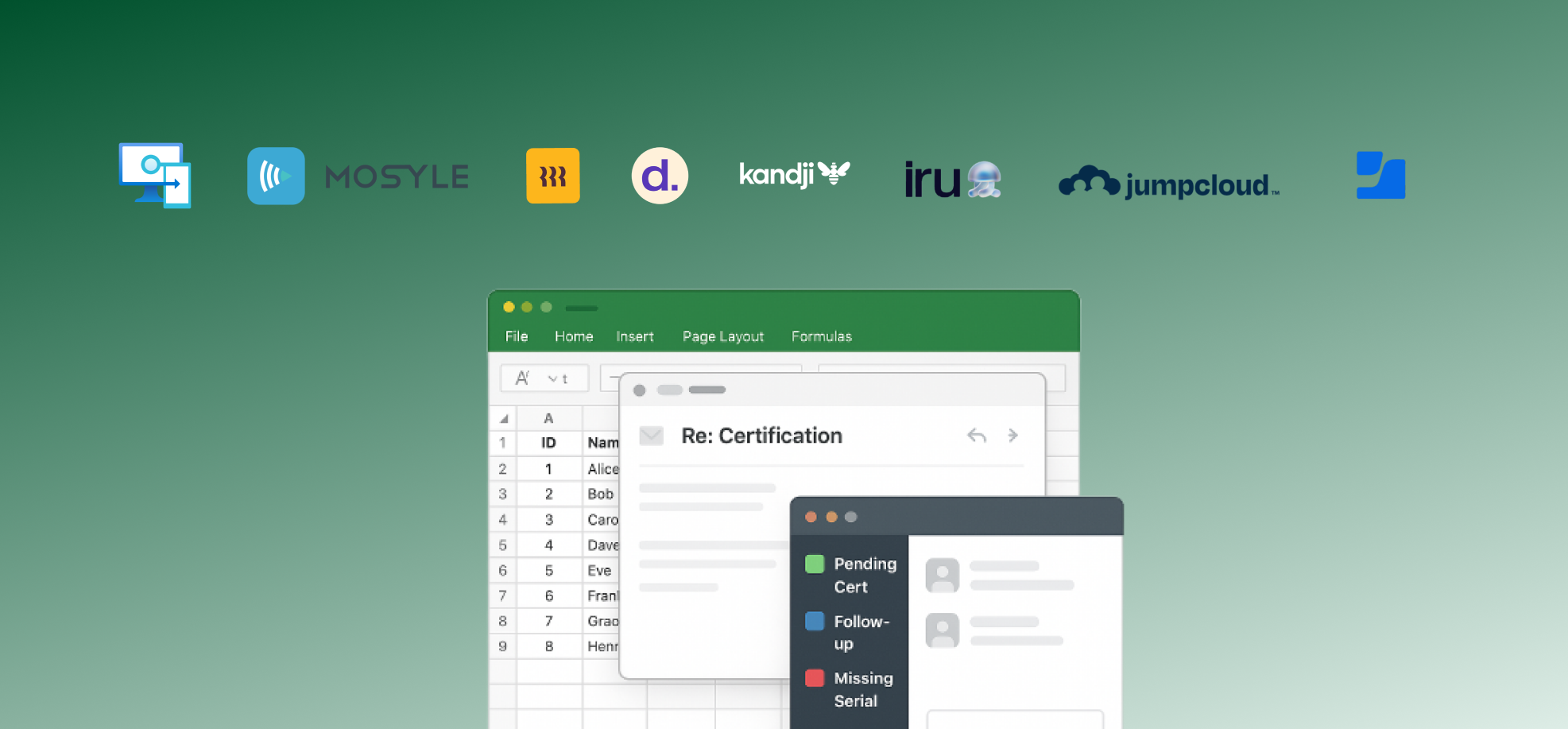The image size is (1568, 729).
Task: Click the gray close dot of email window
Action: (640, 390)
